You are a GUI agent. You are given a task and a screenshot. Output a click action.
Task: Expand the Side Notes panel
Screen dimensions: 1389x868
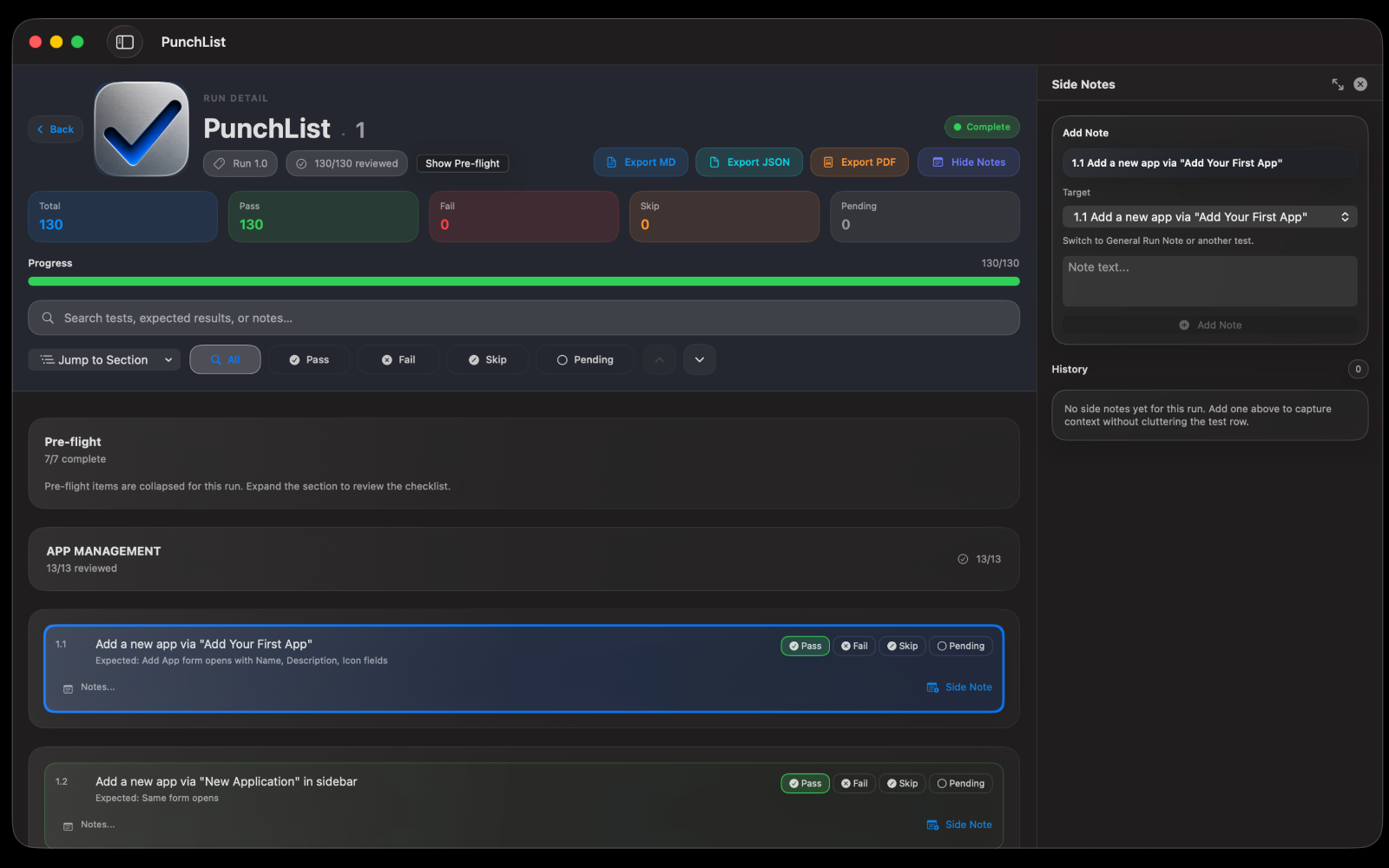[x=1338, y=84]
